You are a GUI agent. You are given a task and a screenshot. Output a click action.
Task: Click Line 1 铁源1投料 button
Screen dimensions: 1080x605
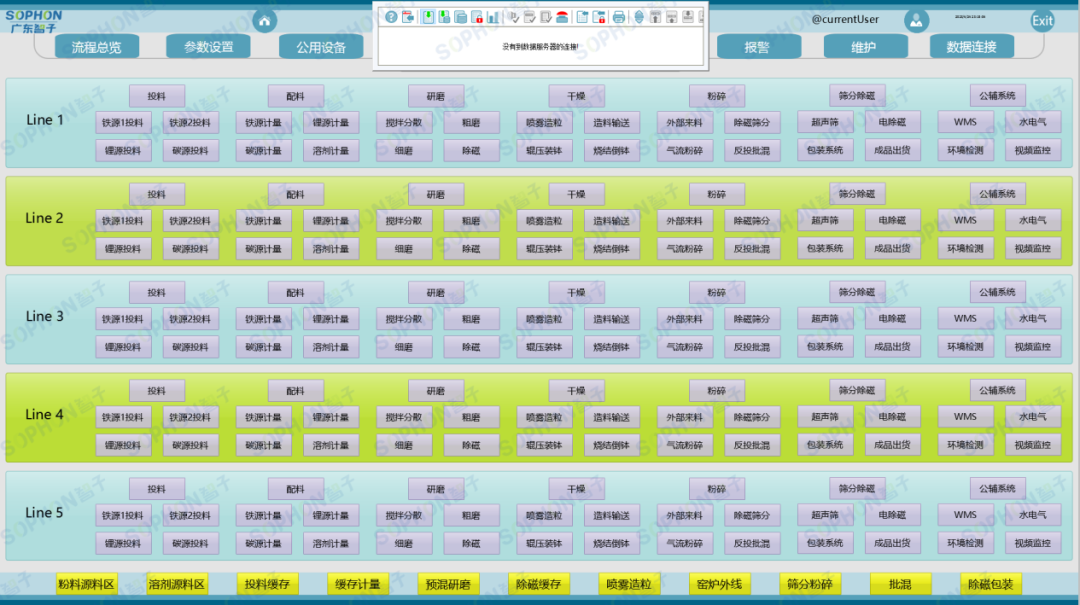[x=124, y=123]
